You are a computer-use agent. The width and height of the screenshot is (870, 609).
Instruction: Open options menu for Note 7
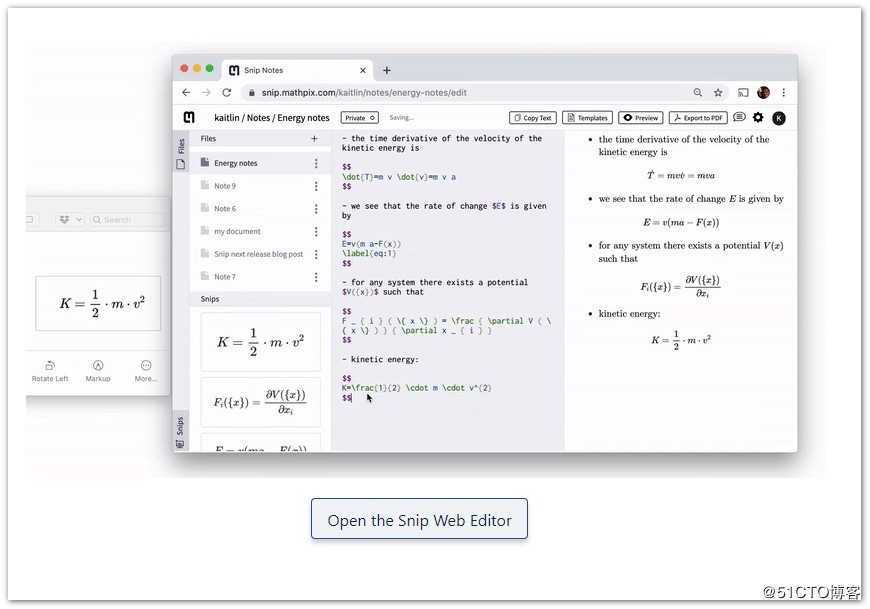(316, 277)
